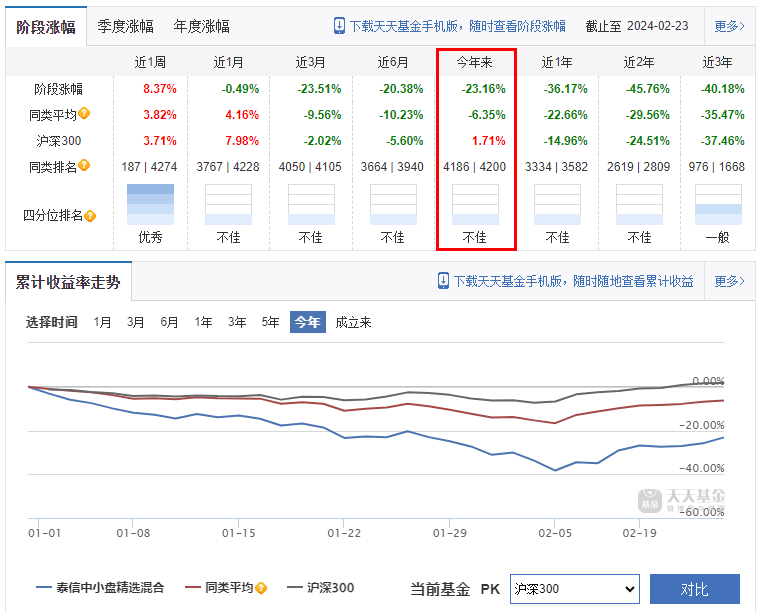Click the 今年来 quartile bar rated 不佳
The image size is (761, 612).
[x=475, y=204]
